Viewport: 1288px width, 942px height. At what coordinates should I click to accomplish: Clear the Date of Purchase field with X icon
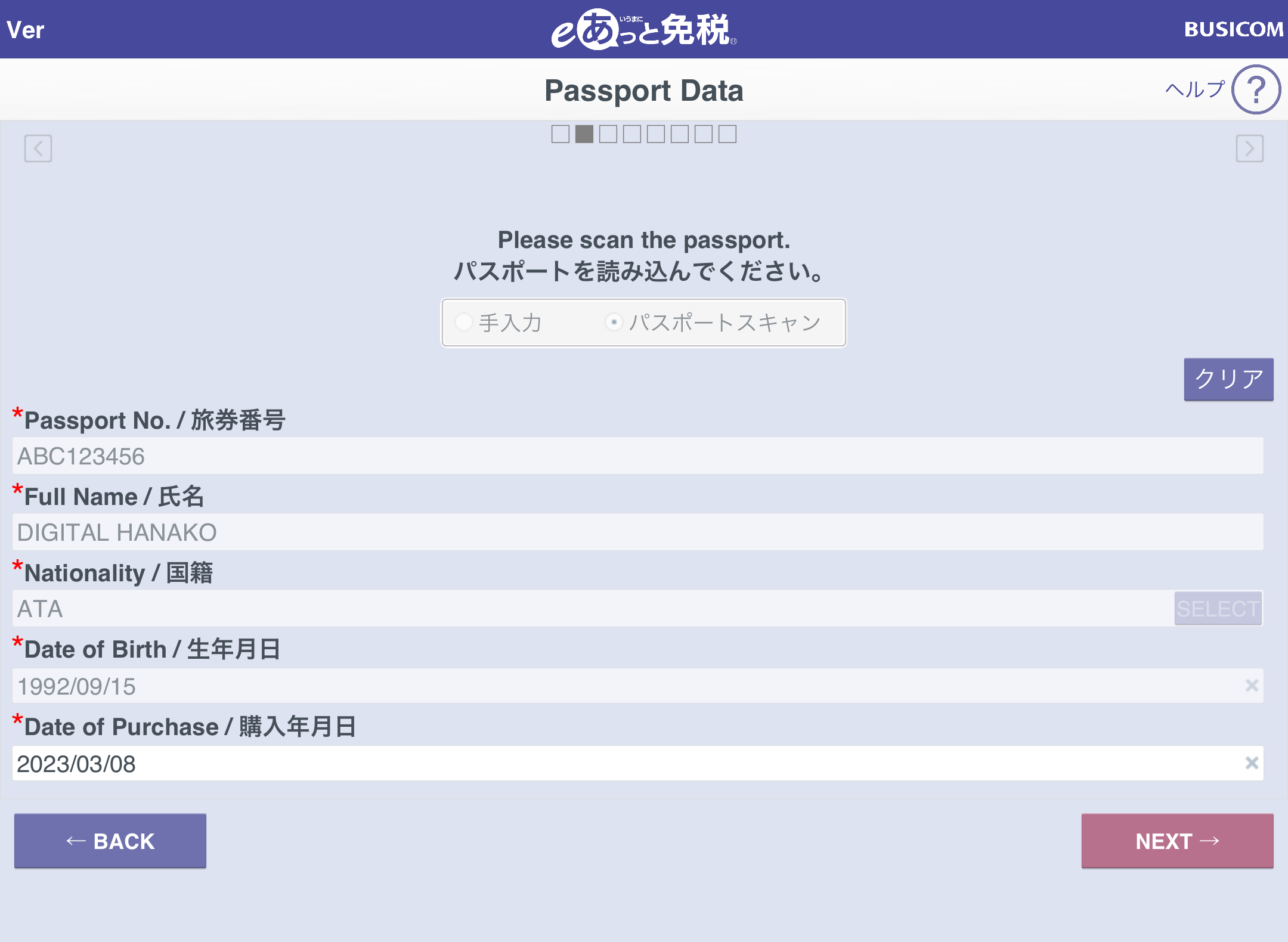click(x=1252, y=763)
